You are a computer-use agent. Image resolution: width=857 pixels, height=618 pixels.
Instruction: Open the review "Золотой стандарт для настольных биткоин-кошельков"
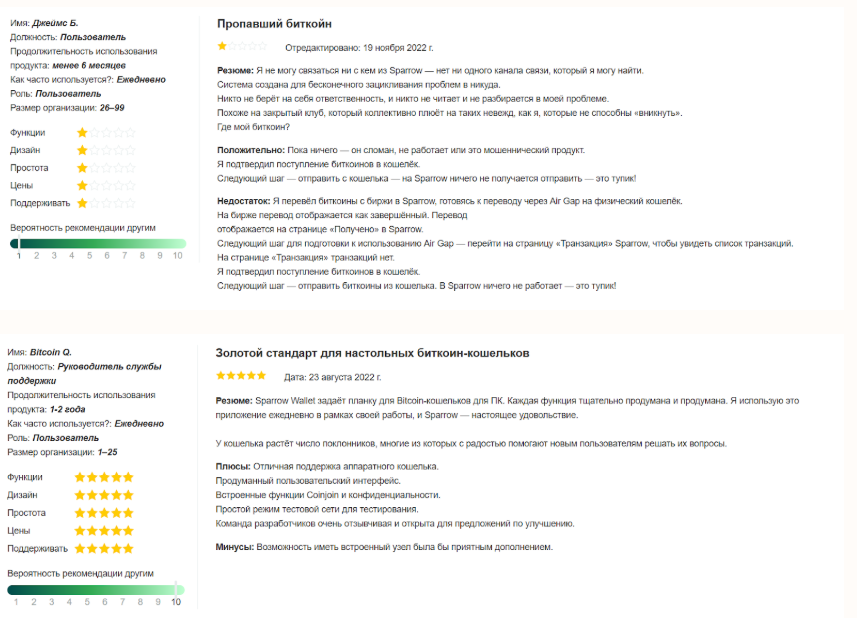click(372, 353)
